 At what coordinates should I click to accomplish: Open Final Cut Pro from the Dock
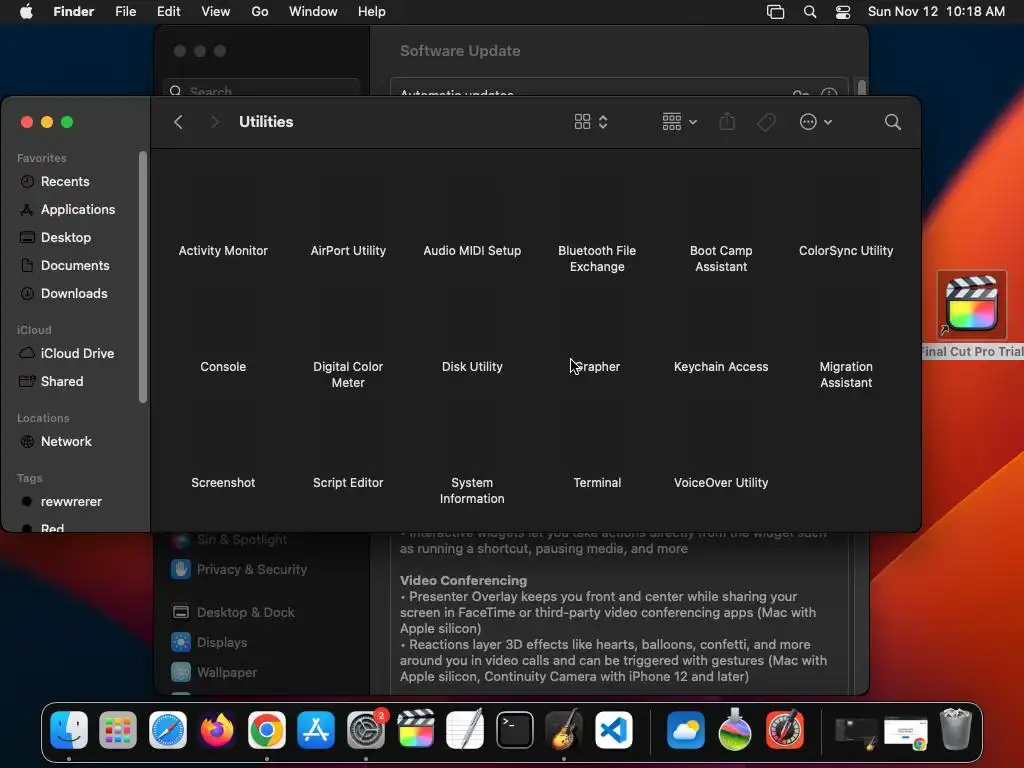click(x=415, y=730)
